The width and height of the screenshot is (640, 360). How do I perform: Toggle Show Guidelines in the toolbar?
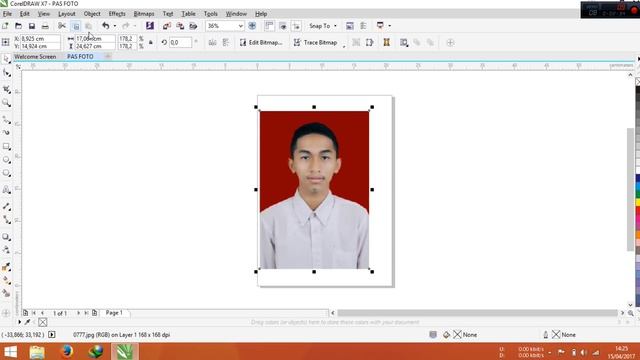(x=296, y=26)
